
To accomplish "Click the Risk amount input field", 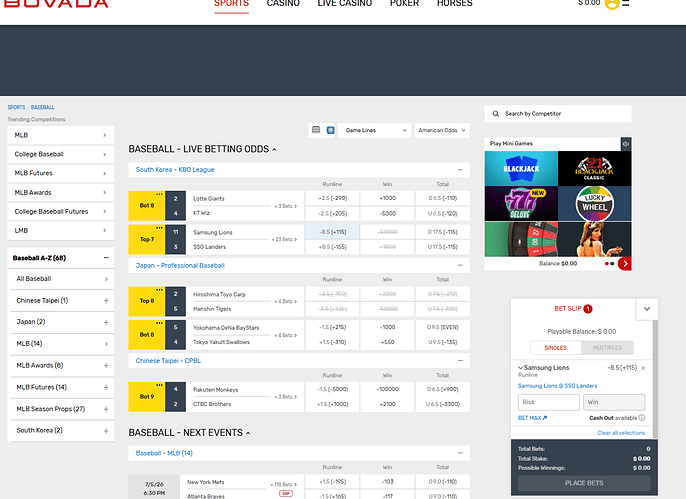I will click(549, 402).
